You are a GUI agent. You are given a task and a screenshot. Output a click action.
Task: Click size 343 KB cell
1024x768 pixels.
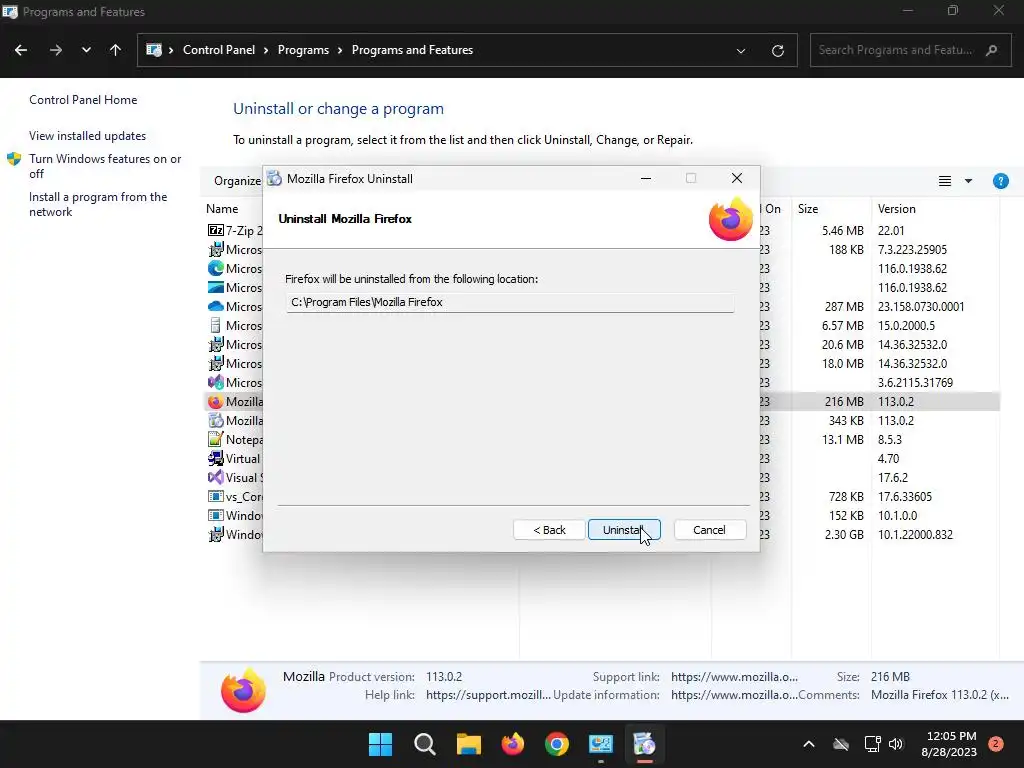coord(846,421)
